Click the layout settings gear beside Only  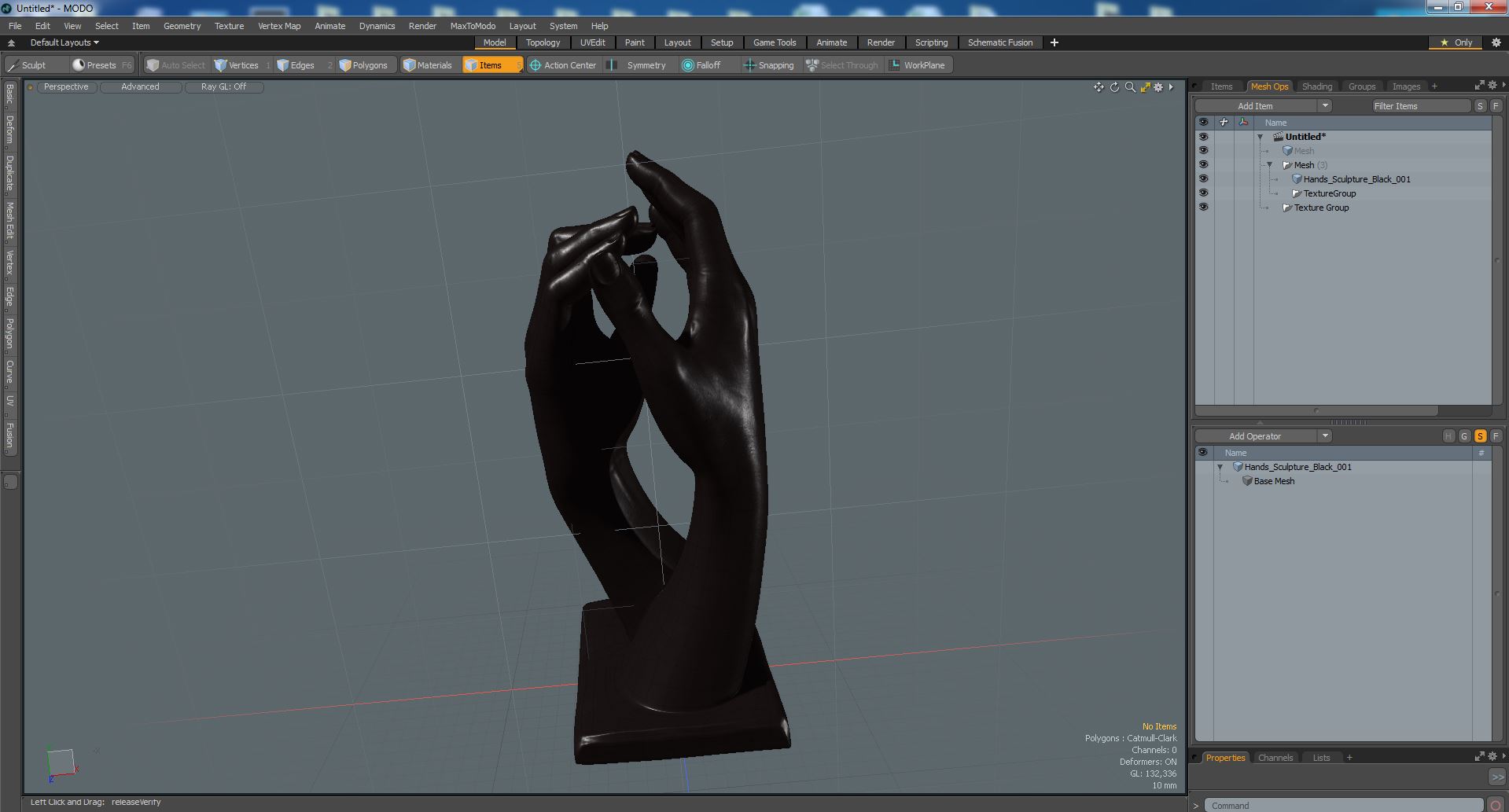(x=1496, y=42)
